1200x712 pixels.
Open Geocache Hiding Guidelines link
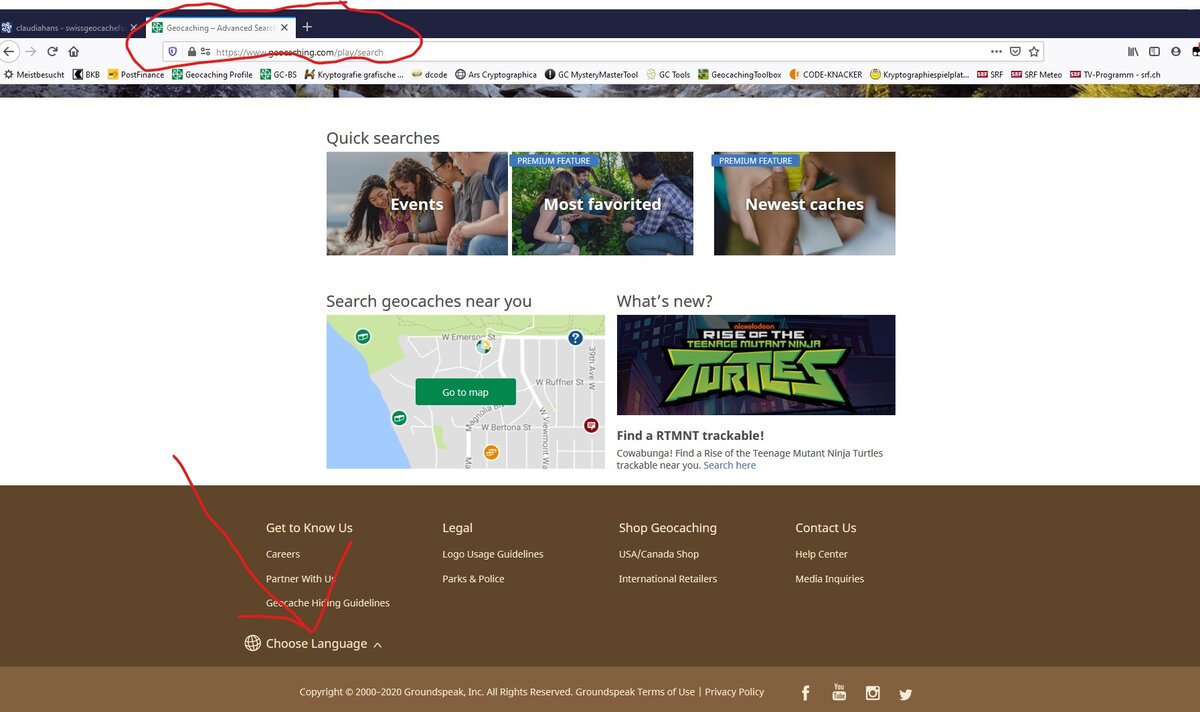(x=328, y=603)
